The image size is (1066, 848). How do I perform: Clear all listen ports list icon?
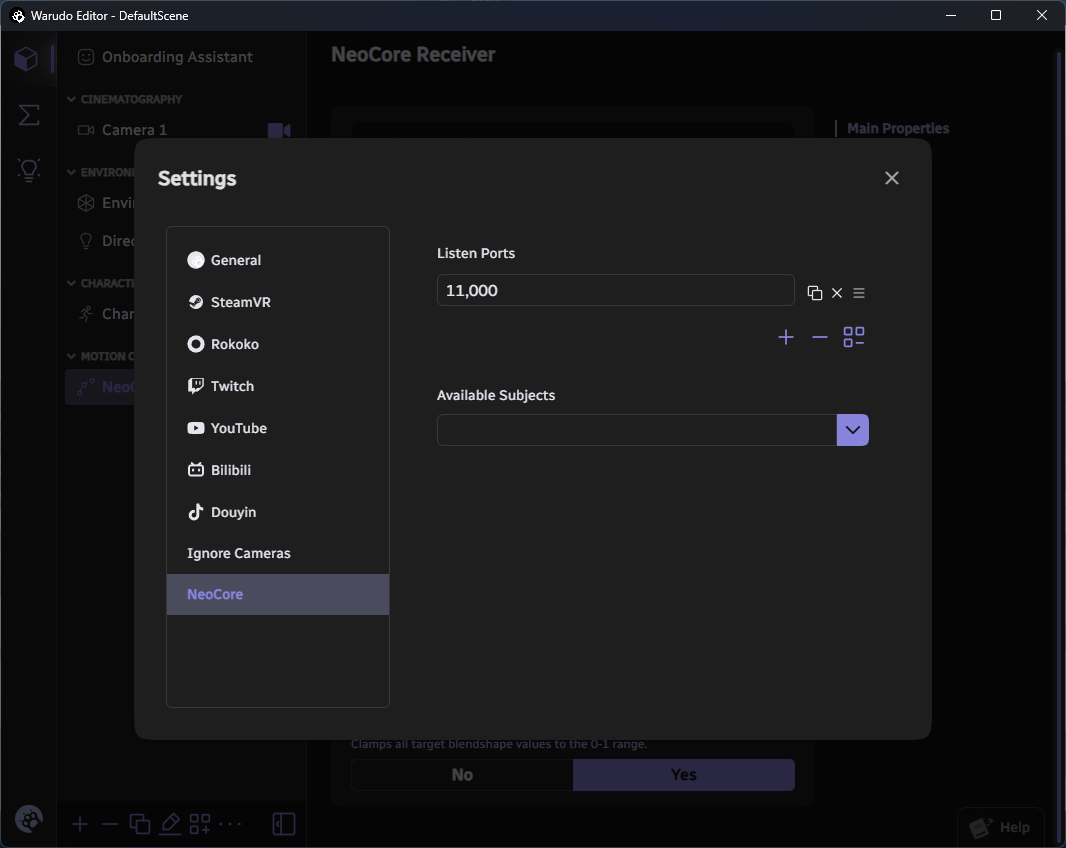854,337
